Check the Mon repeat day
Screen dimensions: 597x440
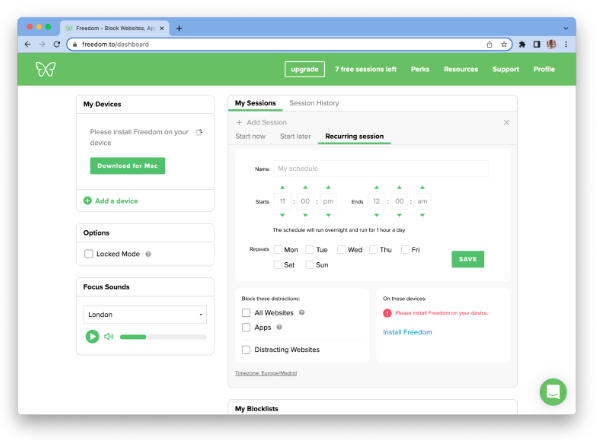(x=278, y=250)
